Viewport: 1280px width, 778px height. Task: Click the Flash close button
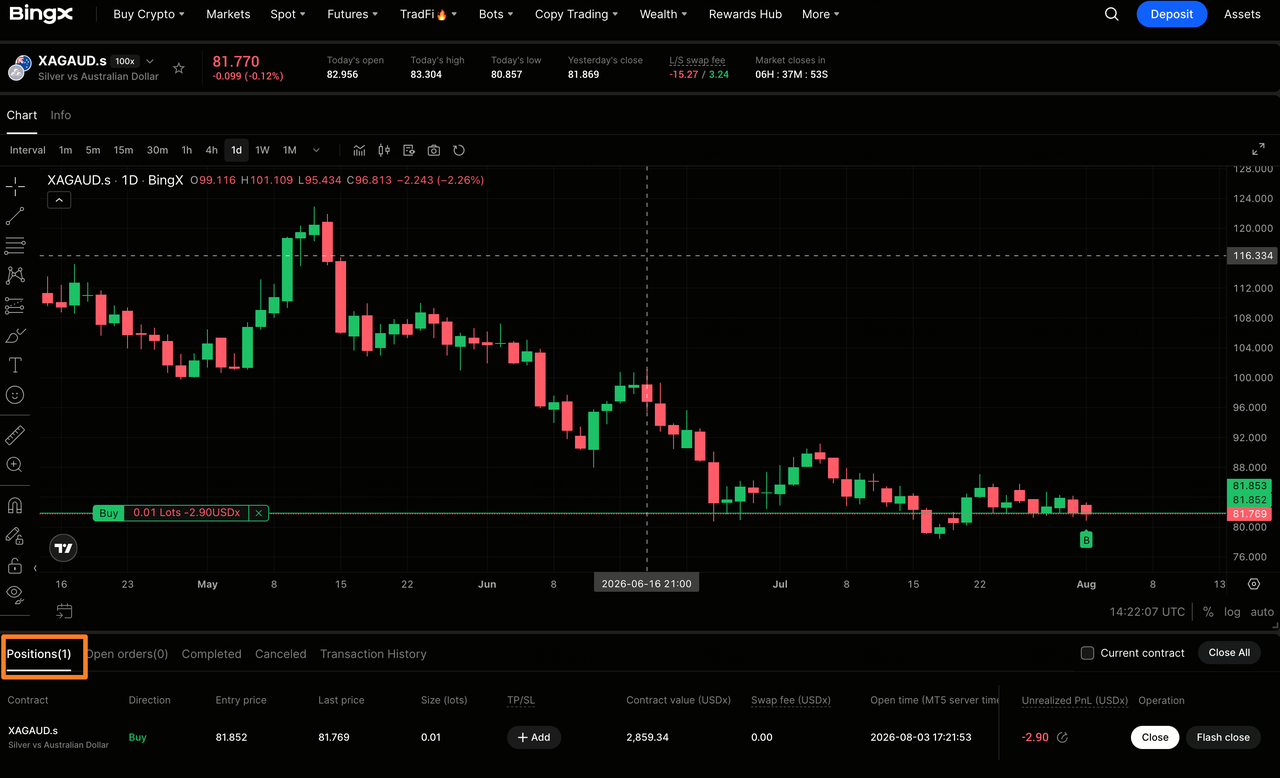click(1223, 737)
